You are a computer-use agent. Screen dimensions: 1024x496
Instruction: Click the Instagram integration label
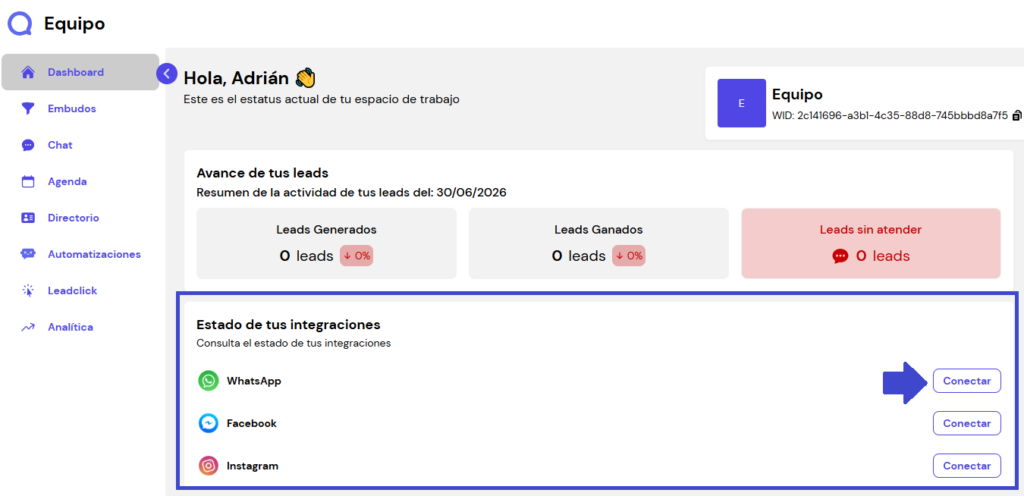pos(252,466)
